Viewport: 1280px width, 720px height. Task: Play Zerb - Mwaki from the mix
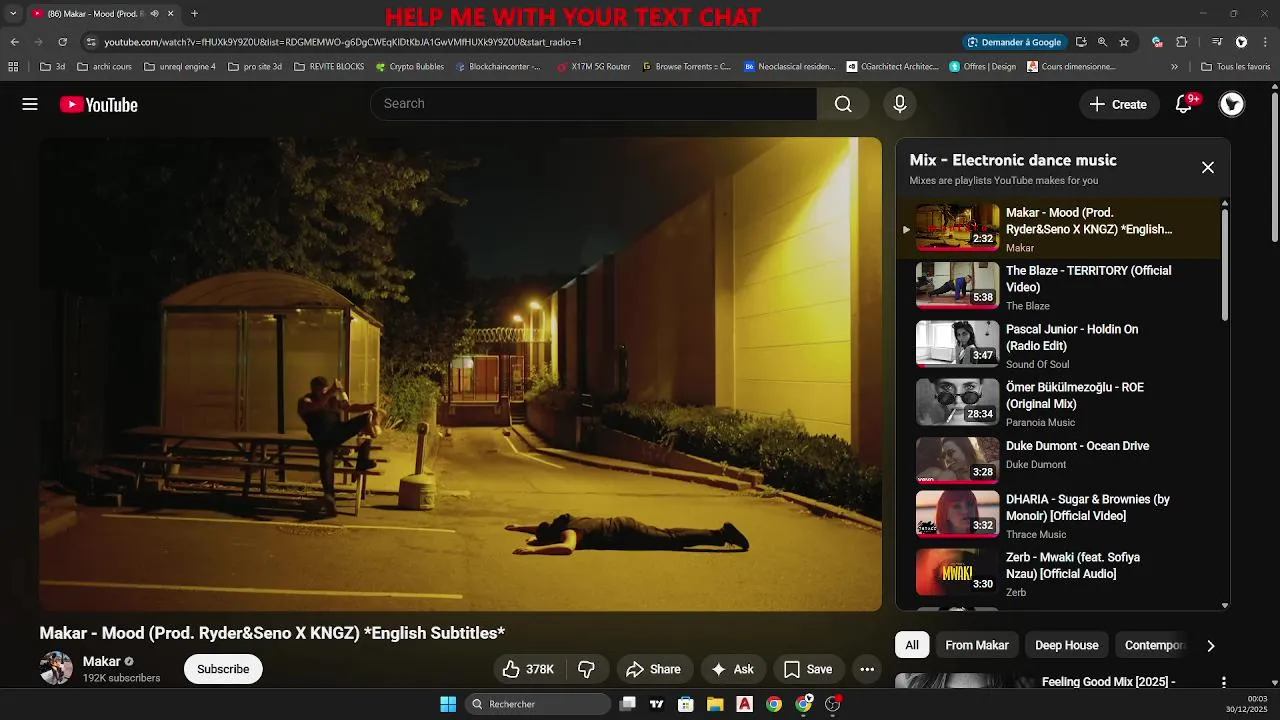[1058, 574]
